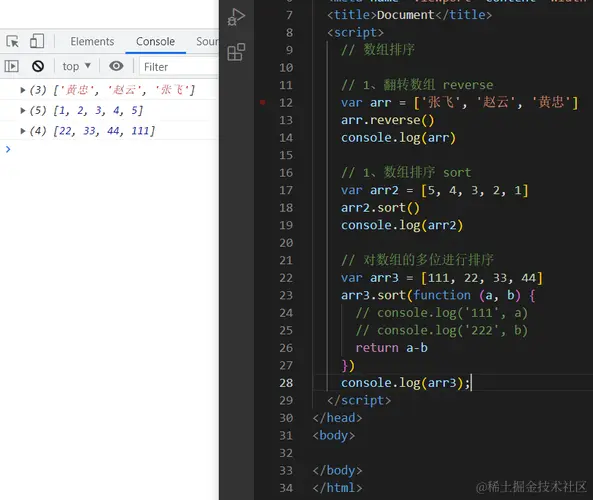Open the top context dropdown
593x500 pixels.
coord(77,67)
